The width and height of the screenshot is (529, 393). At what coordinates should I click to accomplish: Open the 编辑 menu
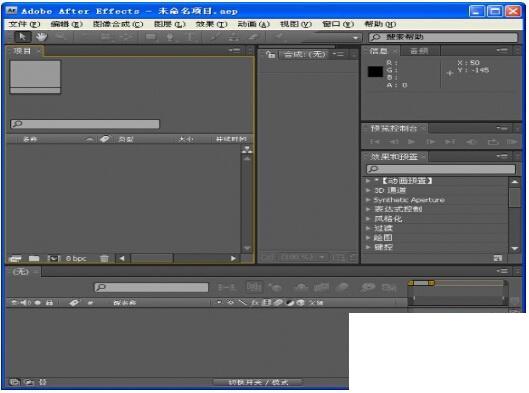click(x=66, y=24)
